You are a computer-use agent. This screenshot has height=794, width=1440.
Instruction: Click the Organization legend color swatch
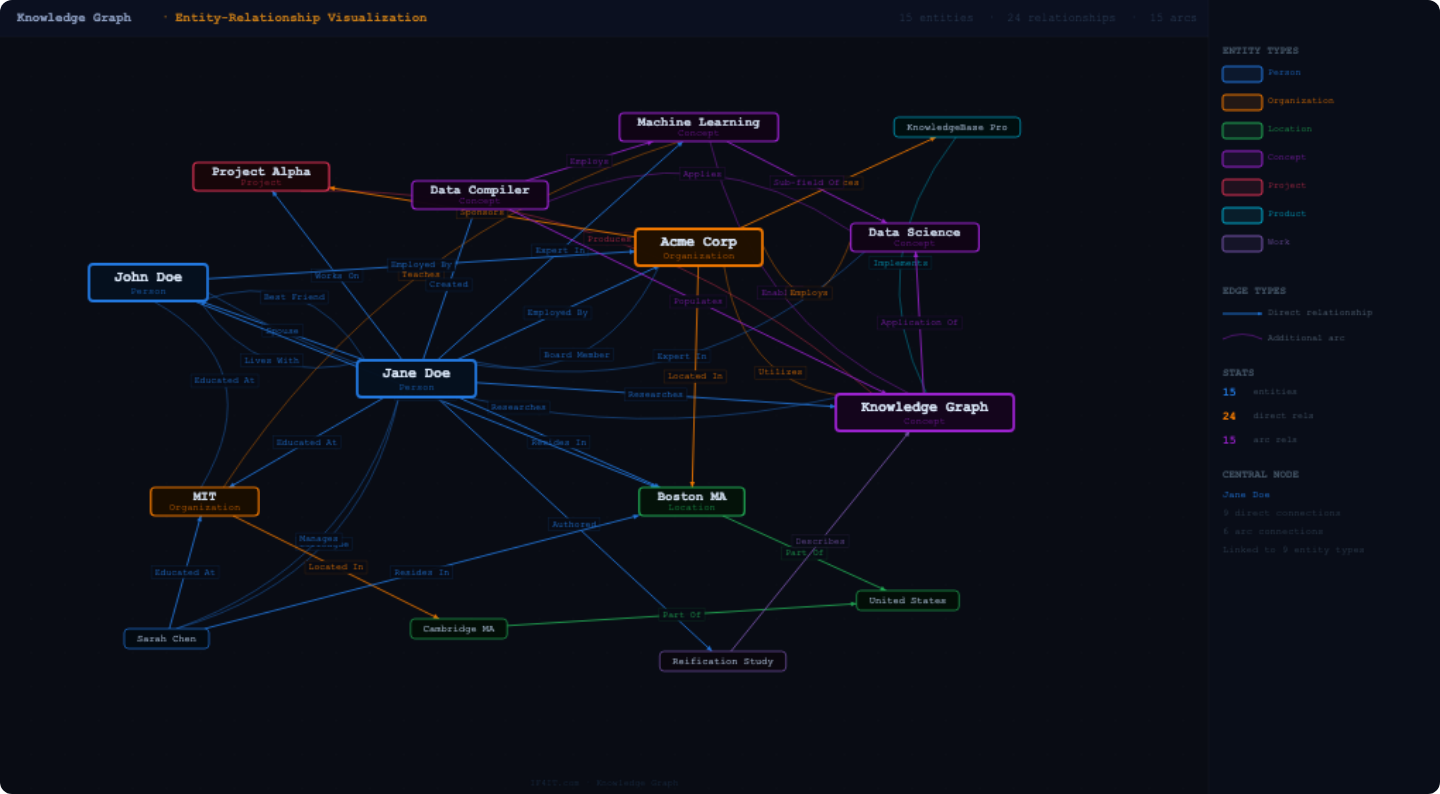(x=1241, y=101)
